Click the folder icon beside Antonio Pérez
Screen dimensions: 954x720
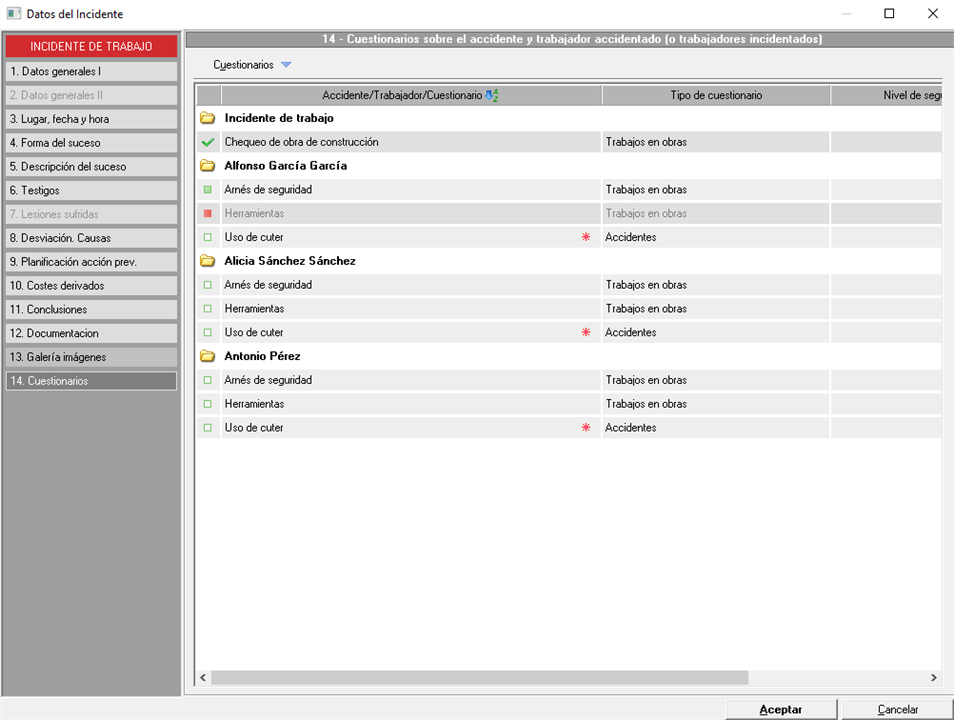click(x=208, y=356)
